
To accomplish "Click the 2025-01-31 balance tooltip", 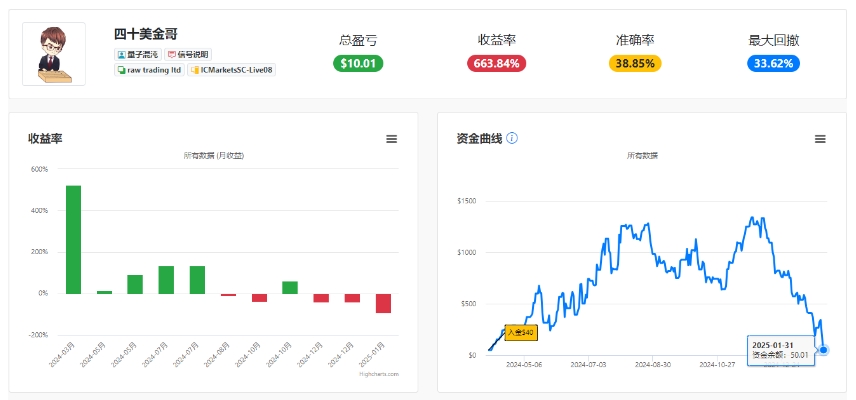I will coord(781,350).
